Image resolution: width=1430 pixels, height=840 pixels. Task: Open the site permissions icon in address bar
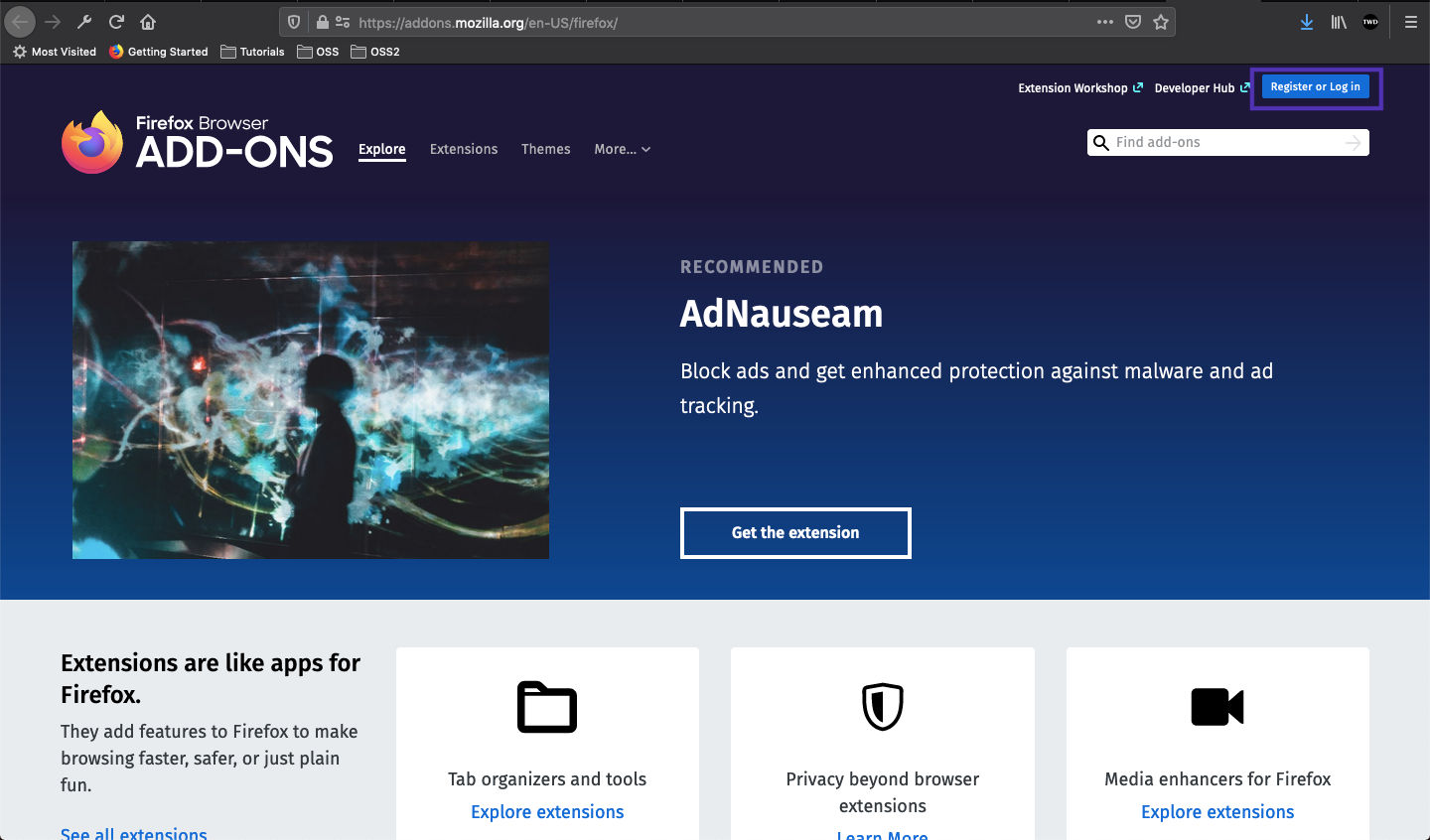(x=343, y=22)
